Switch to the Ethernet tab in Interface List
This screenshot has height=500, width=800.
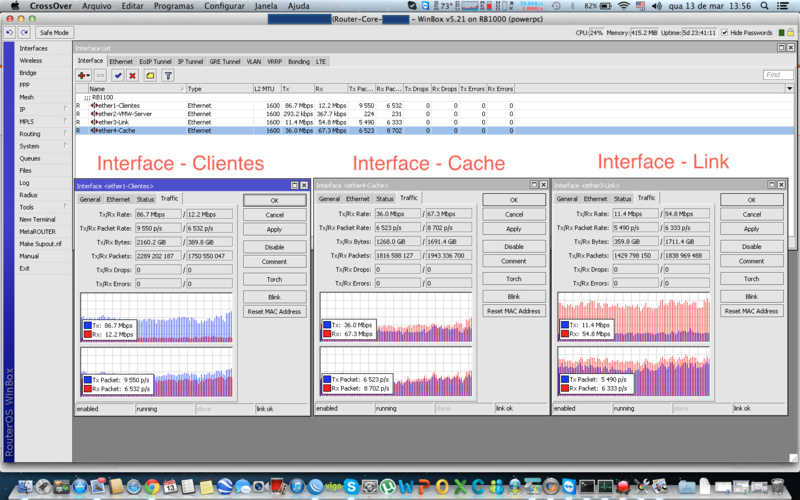[x=121, y=61]
